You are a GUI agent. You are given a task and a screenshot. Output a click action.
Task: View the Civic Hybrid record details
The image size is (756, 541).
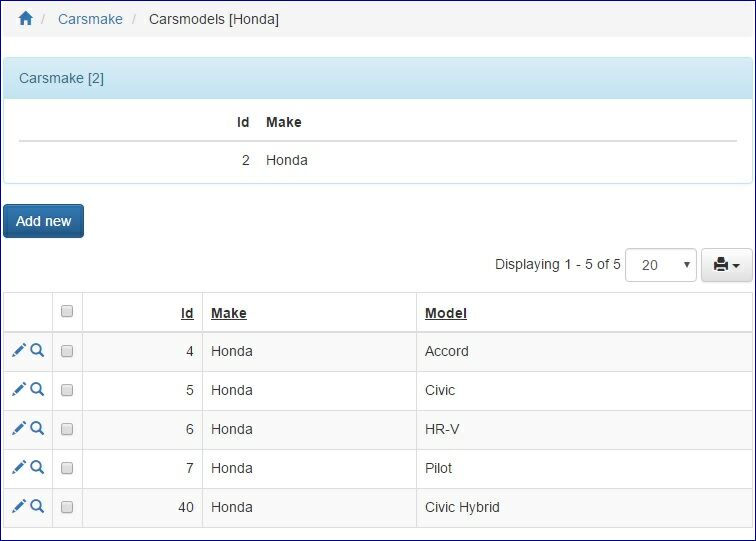coord(37,506)
